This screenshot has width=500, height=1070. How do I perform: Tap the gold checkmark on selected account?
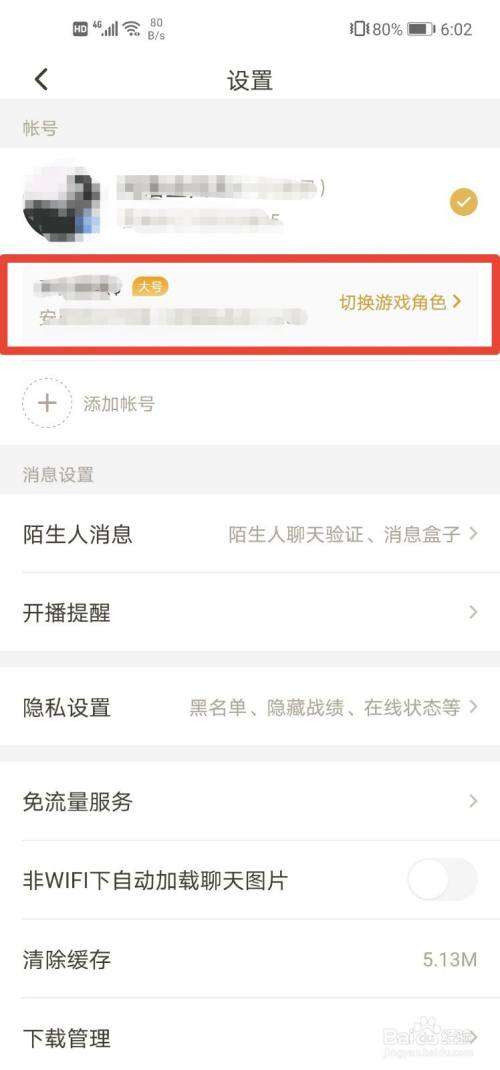click(464, 202)
